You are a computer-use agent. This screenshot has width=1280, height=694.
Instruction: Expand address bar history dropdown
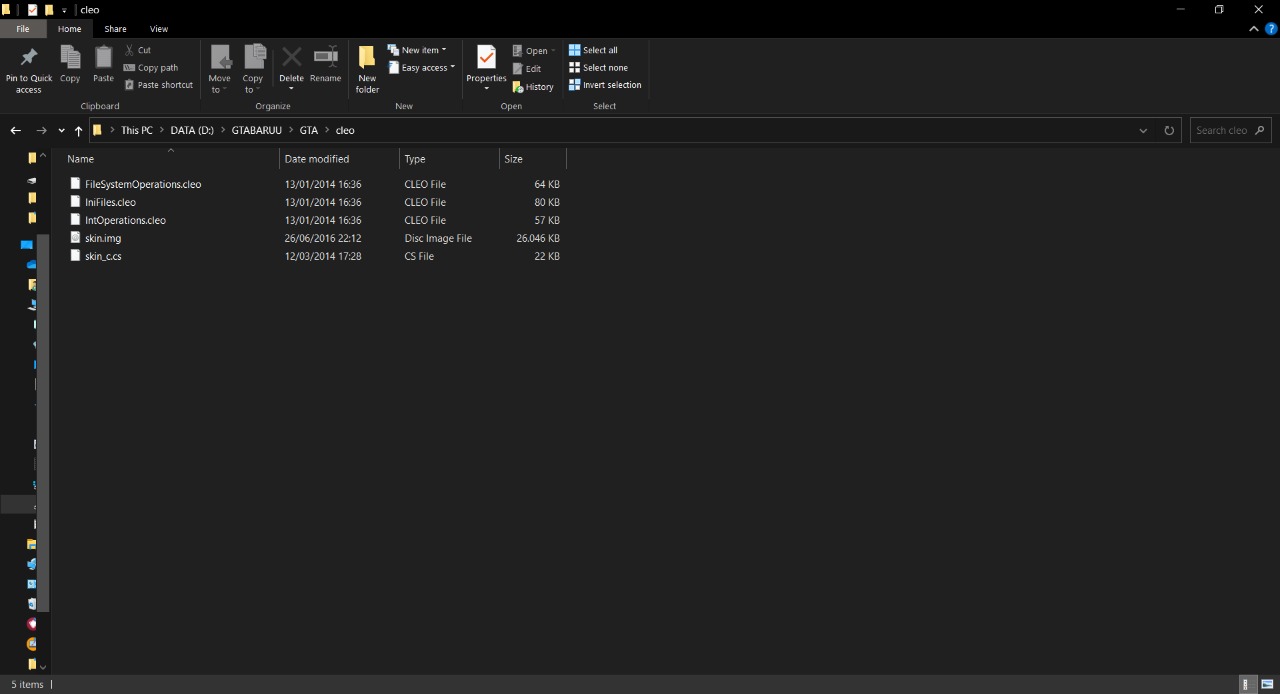1143,130
